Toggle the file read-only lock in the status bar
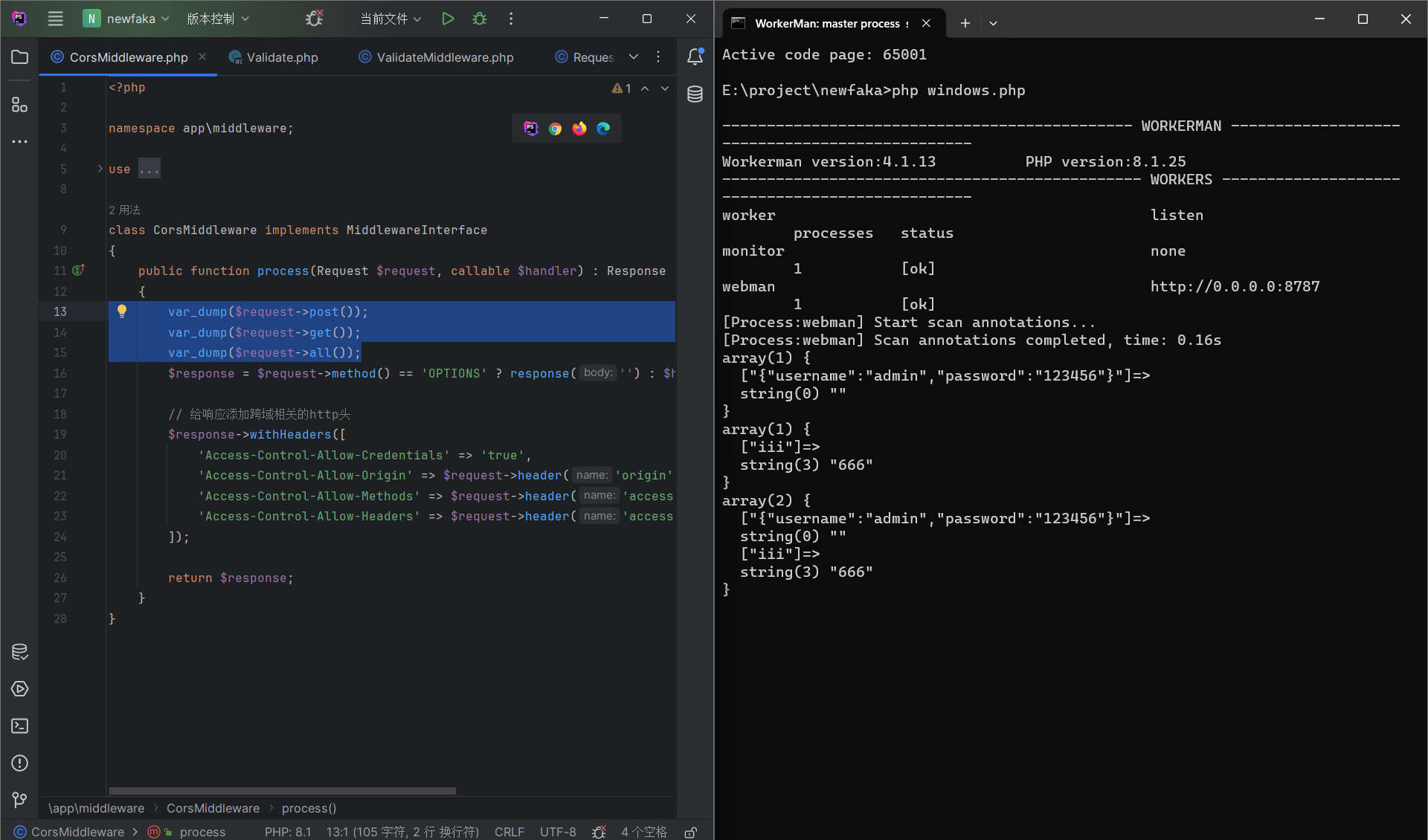 click(x=689, y=832)
